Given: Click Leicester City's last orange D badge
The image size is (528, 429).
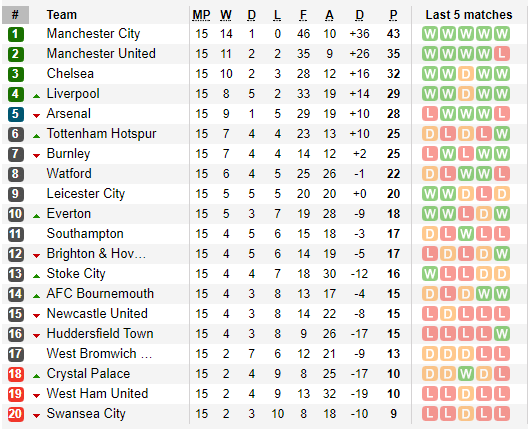Looking at the screenshot, I should (502, 194).
